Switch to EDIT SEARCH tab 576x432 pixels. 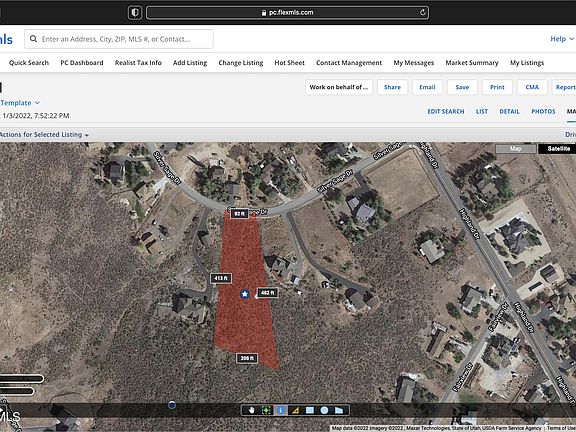446,111
